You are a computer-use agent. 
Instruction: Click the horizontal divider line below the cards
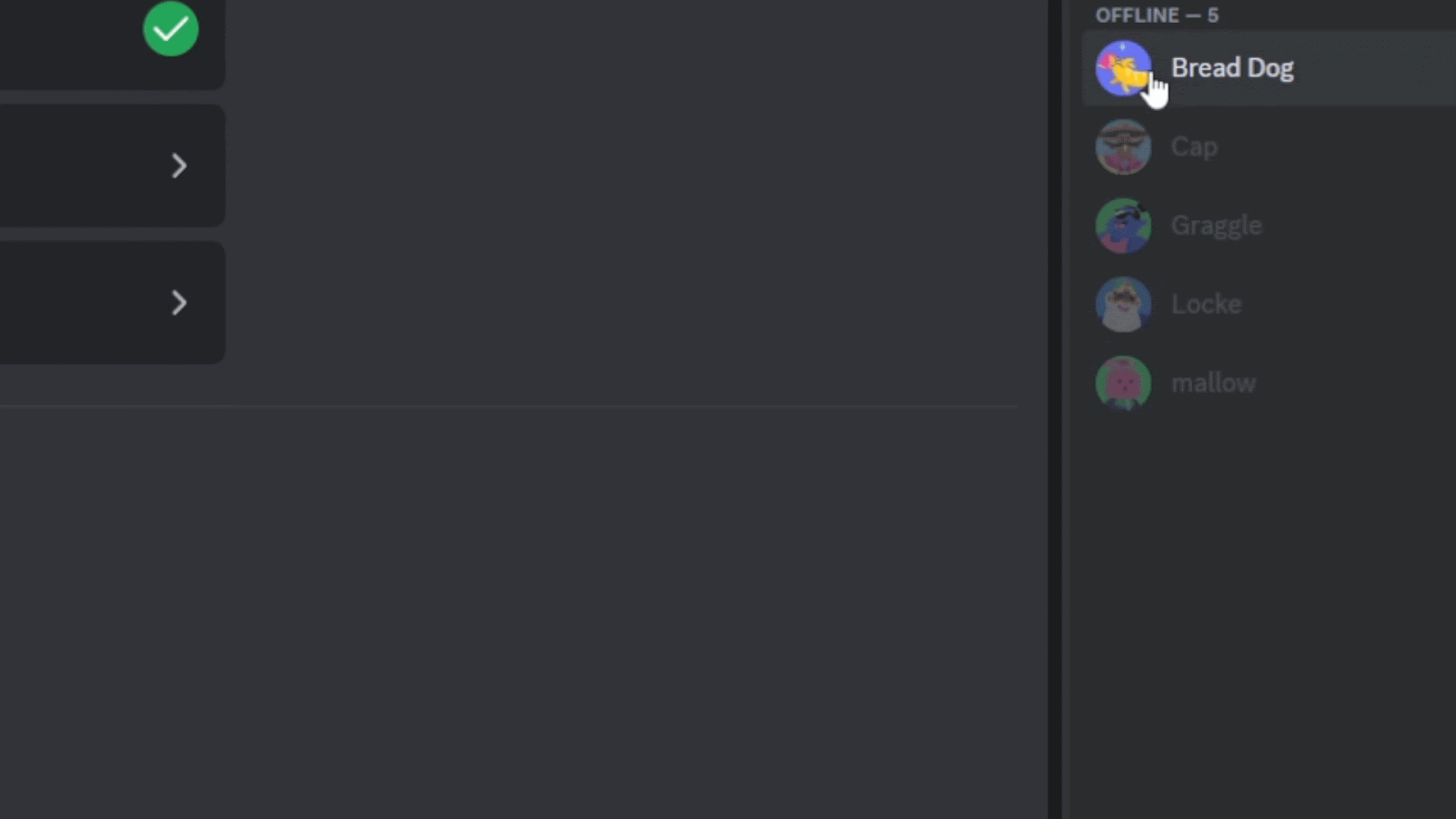tap(509, 406)
